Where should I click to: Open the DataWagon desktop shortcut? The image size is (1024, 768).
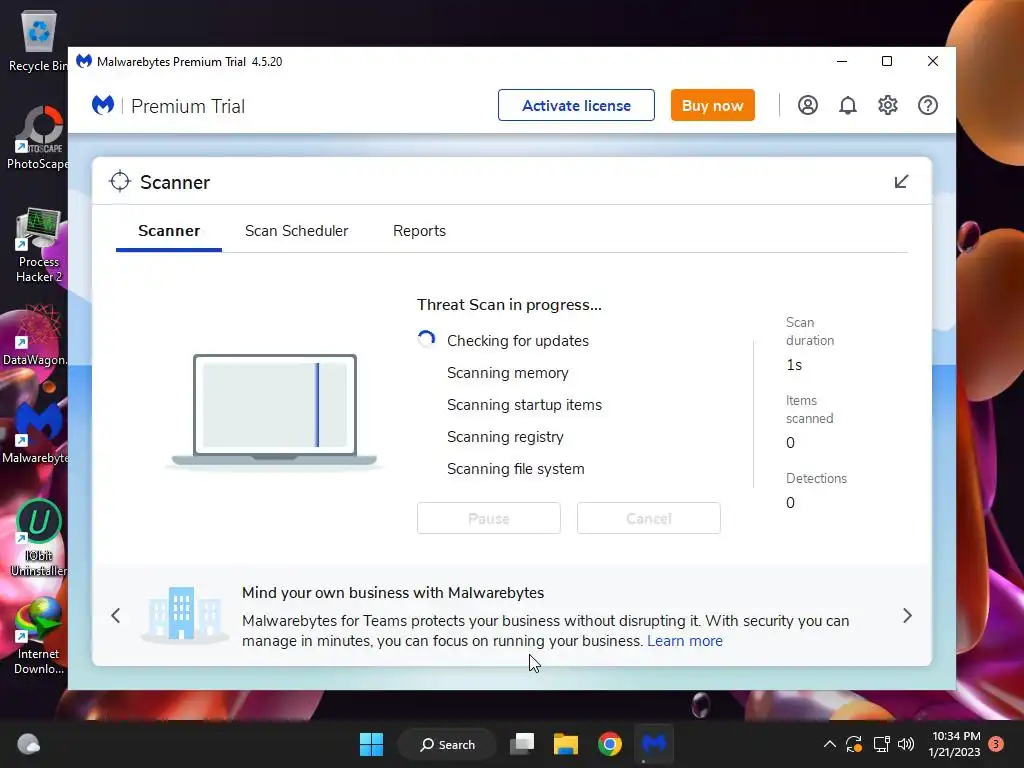click(35, 336)
